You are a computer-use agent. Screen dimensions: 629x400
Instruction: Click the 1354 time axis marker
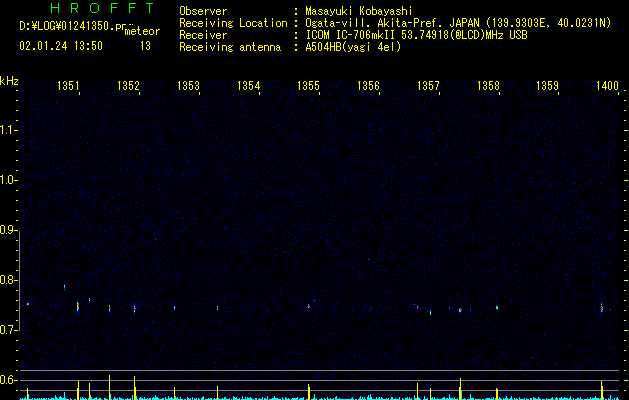[x=248, y=85]
